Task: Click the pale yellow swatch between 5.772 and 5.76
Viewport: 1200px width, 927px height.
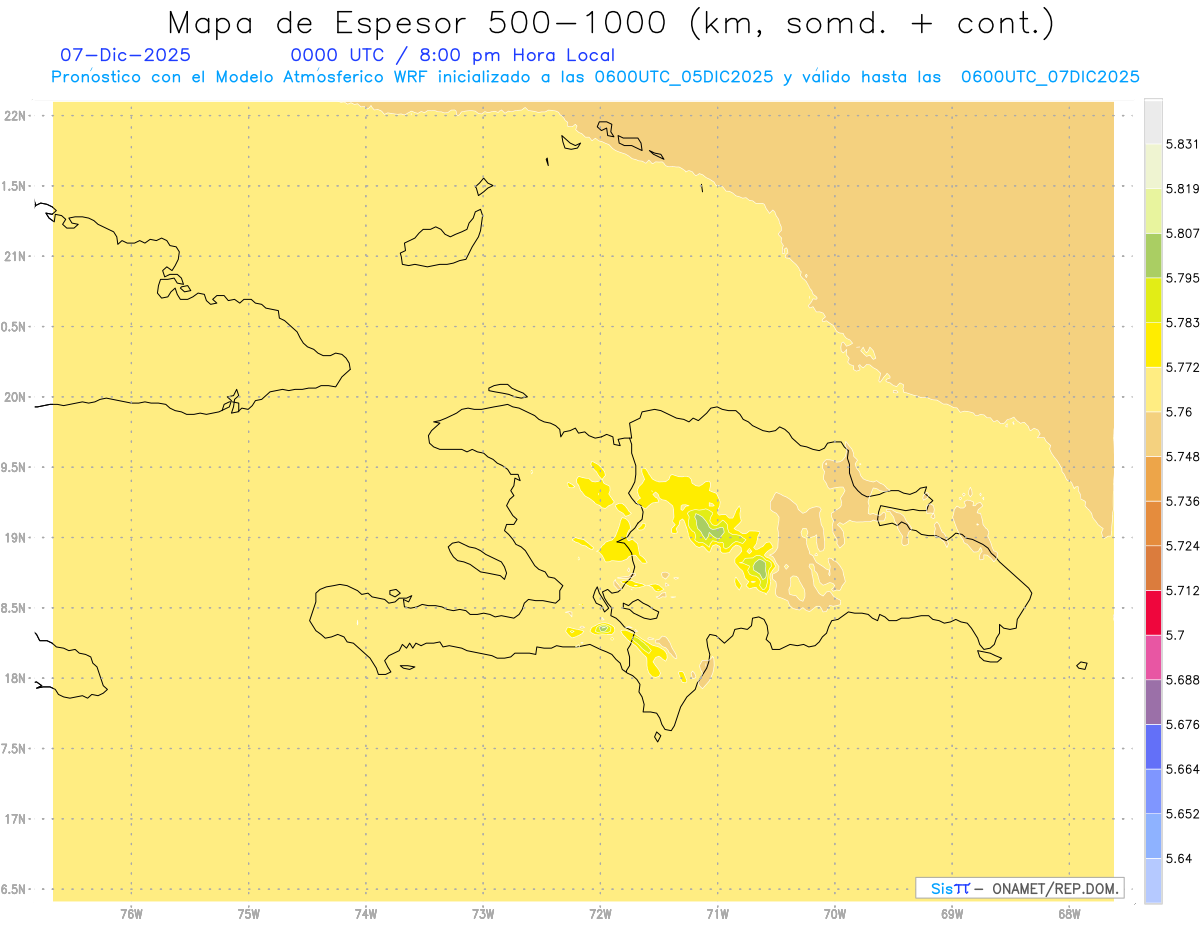Action: pyautogui.click(x=1153, y=389)
